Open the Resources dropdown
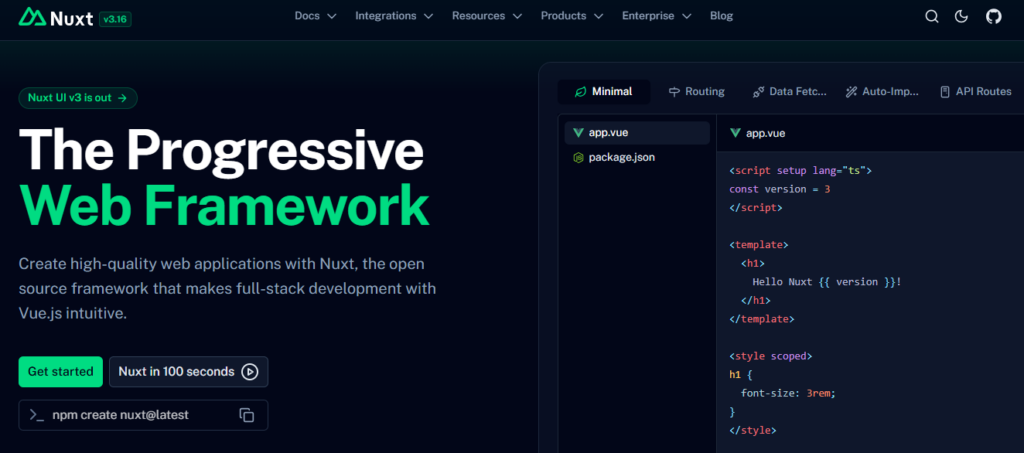Viewport: 1024px width, 453px height. 485,16
